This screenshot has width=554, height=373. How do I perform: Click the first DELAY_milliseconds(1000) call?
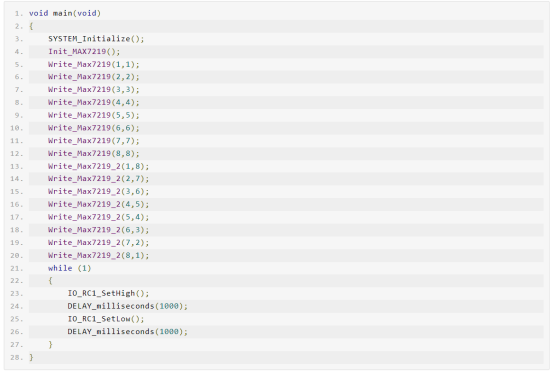(x=128, y=306)
